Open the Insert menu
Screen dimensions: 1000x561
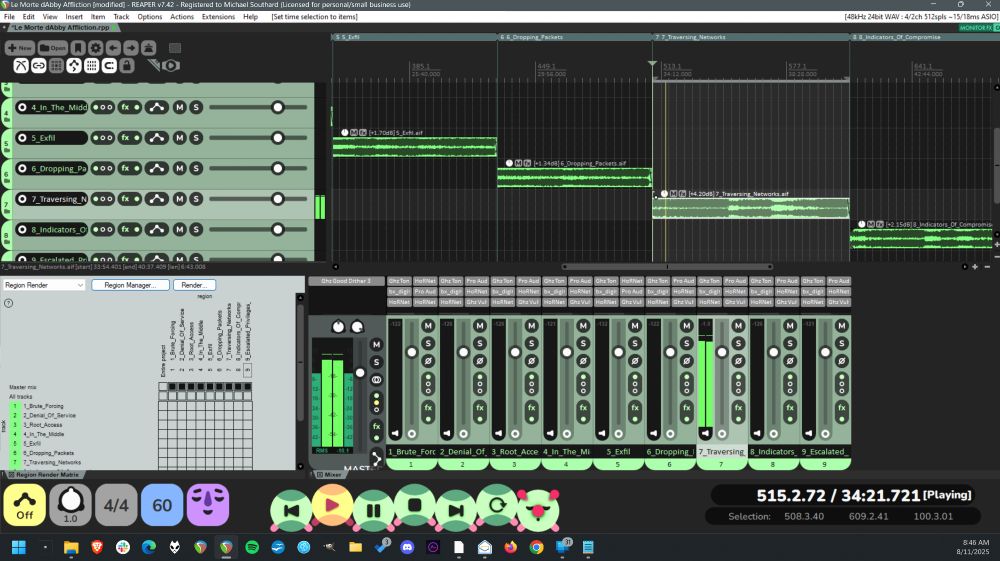click(x=74, y=17)
